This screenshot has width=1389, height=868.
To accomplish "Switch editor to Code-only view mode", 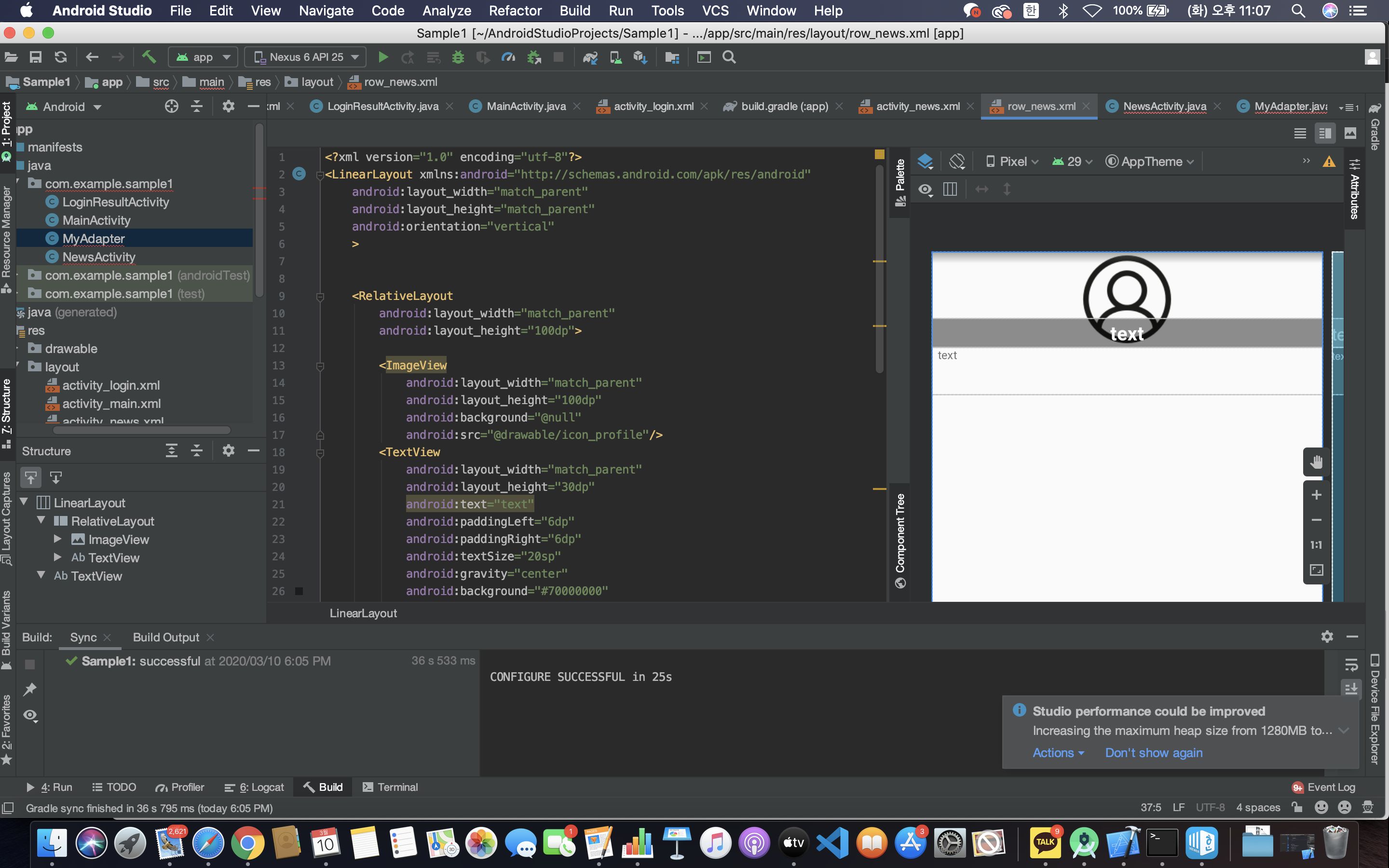I will [1300, 133].
